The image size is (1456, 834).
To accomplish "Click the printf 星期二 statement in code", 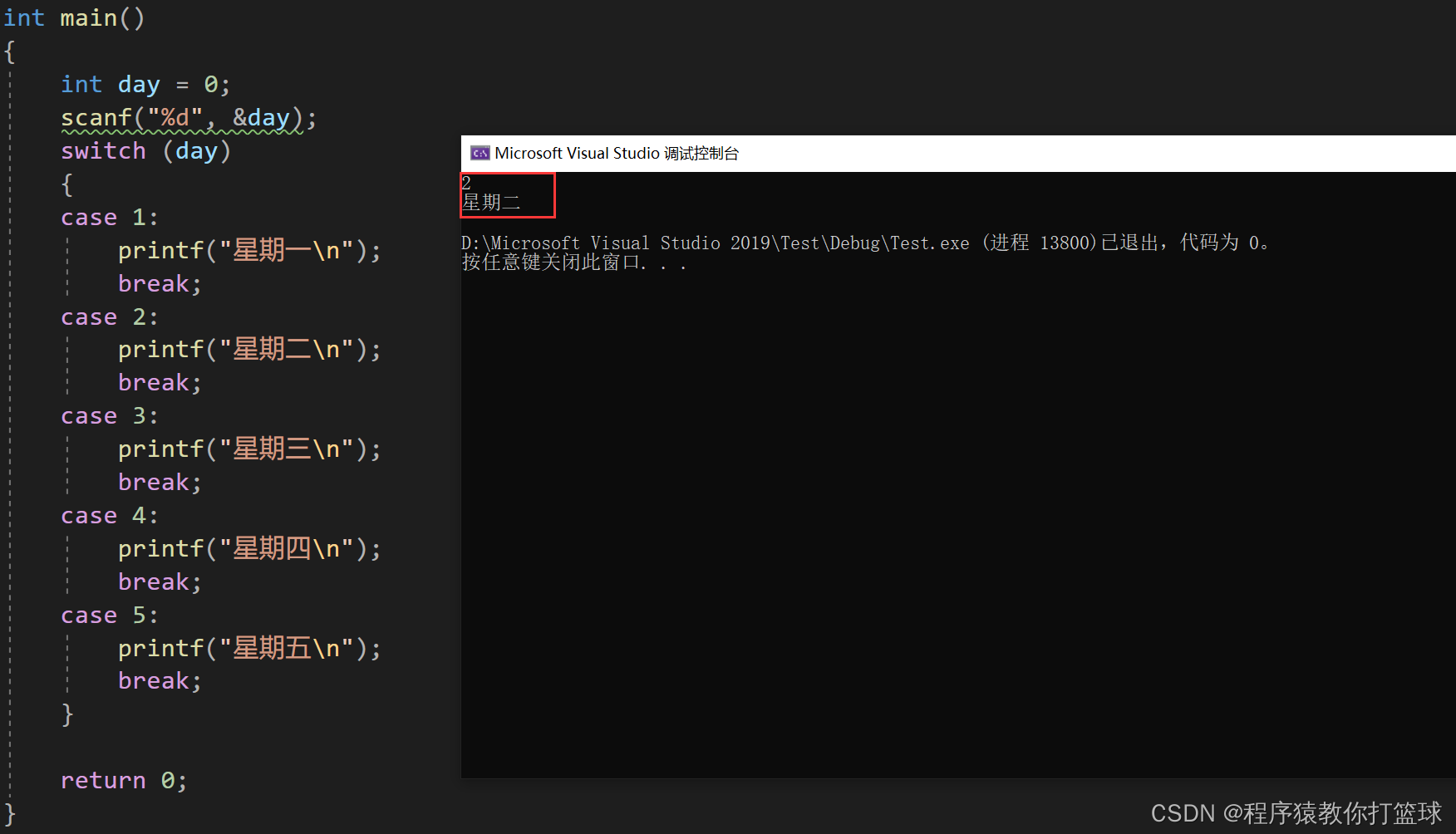I will pos(249,349).
